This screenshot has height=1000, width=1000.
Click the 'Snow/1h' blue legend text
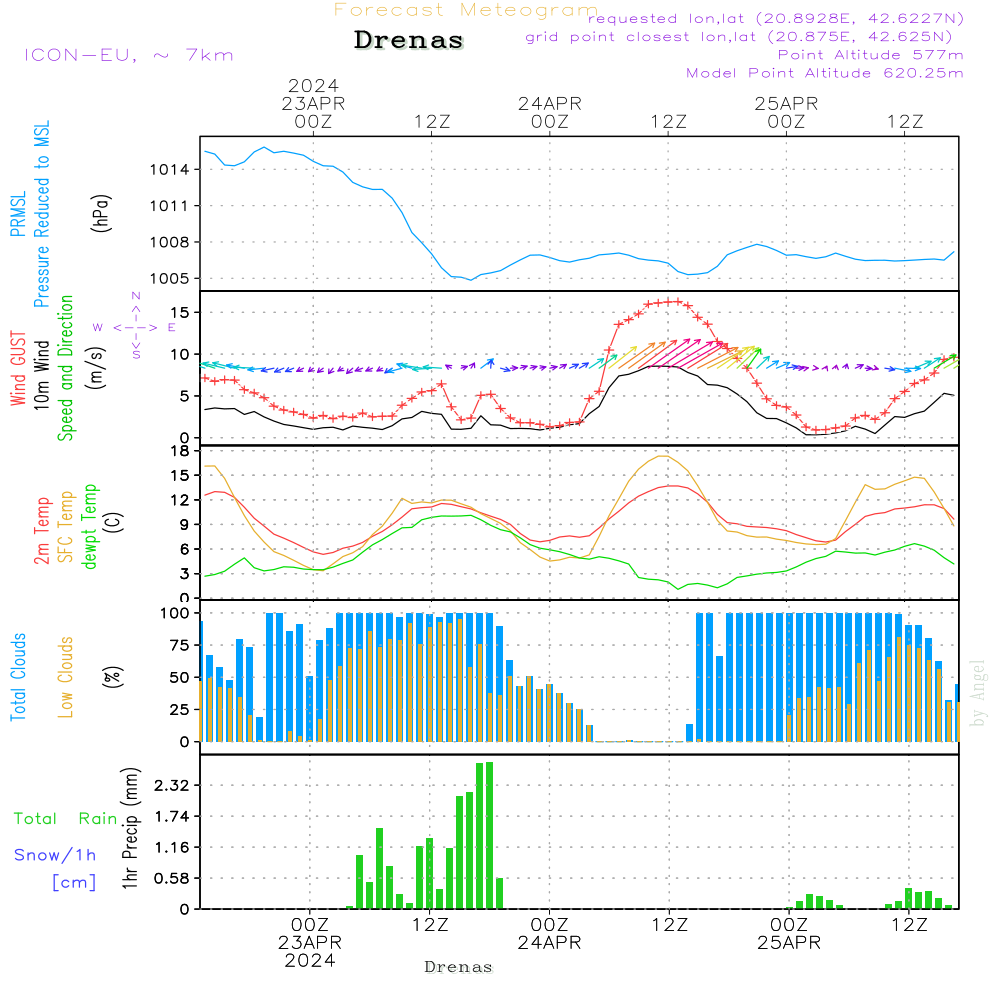[55, 855]
